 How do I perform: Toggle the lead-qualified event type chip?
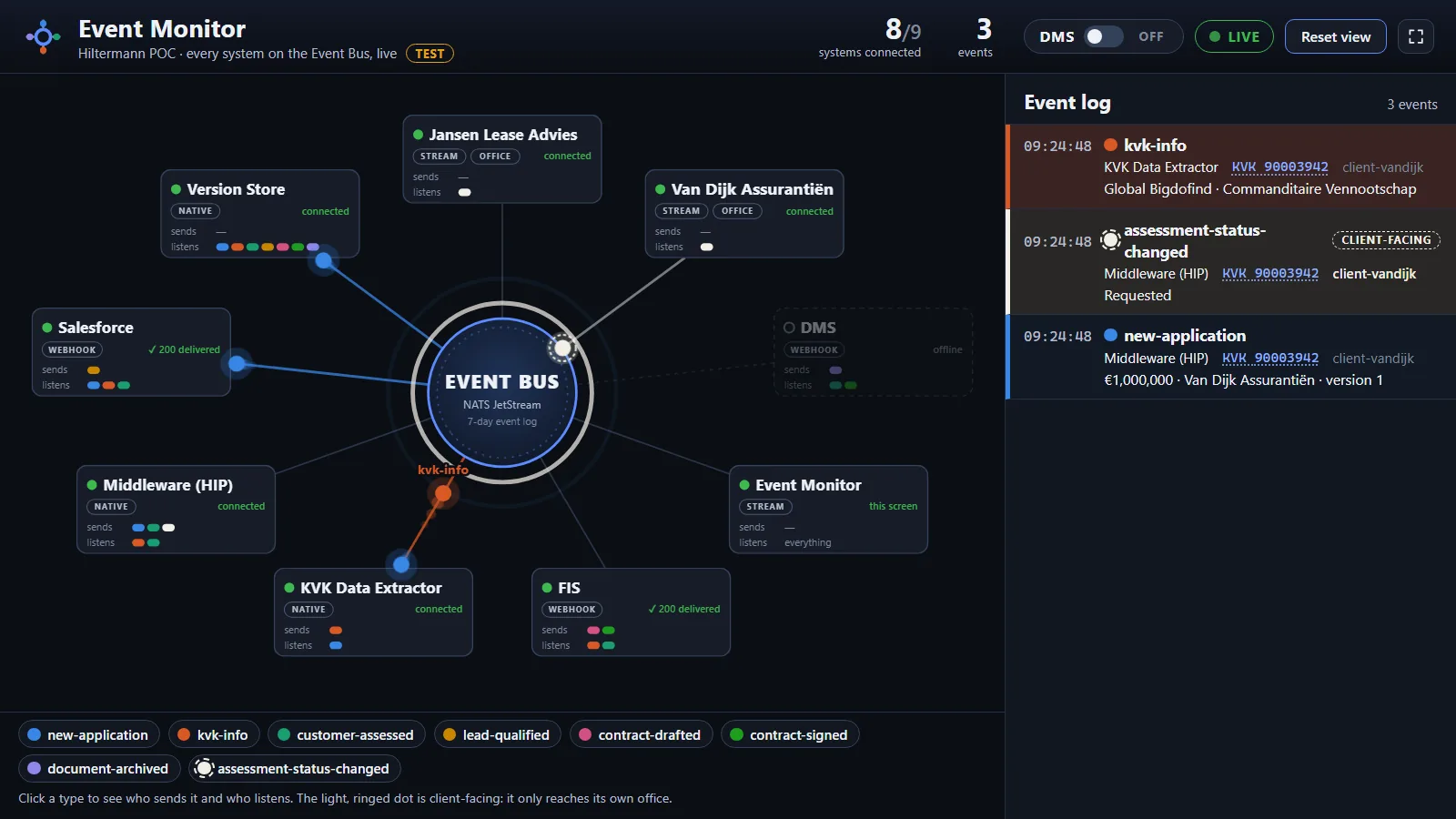pyautogui.click(x=497, y=734)
